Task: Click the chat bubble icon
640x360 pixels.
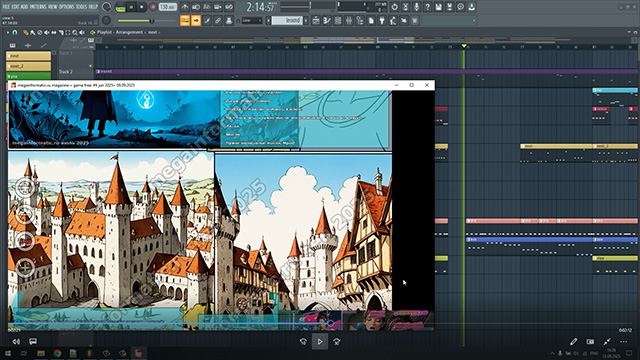Action: point(460,7)
